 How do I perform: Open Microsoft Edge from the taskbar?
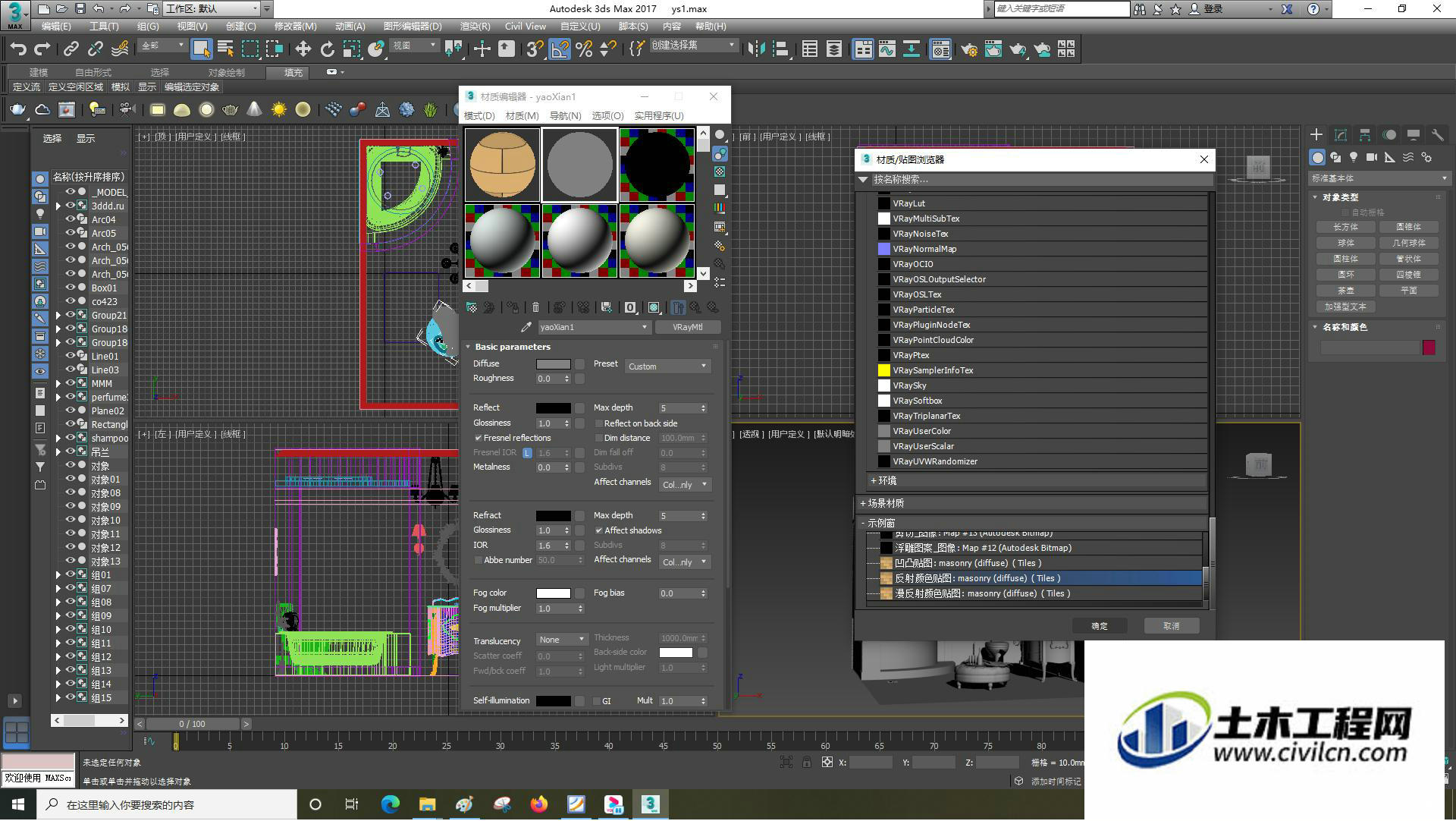[390, 804]
